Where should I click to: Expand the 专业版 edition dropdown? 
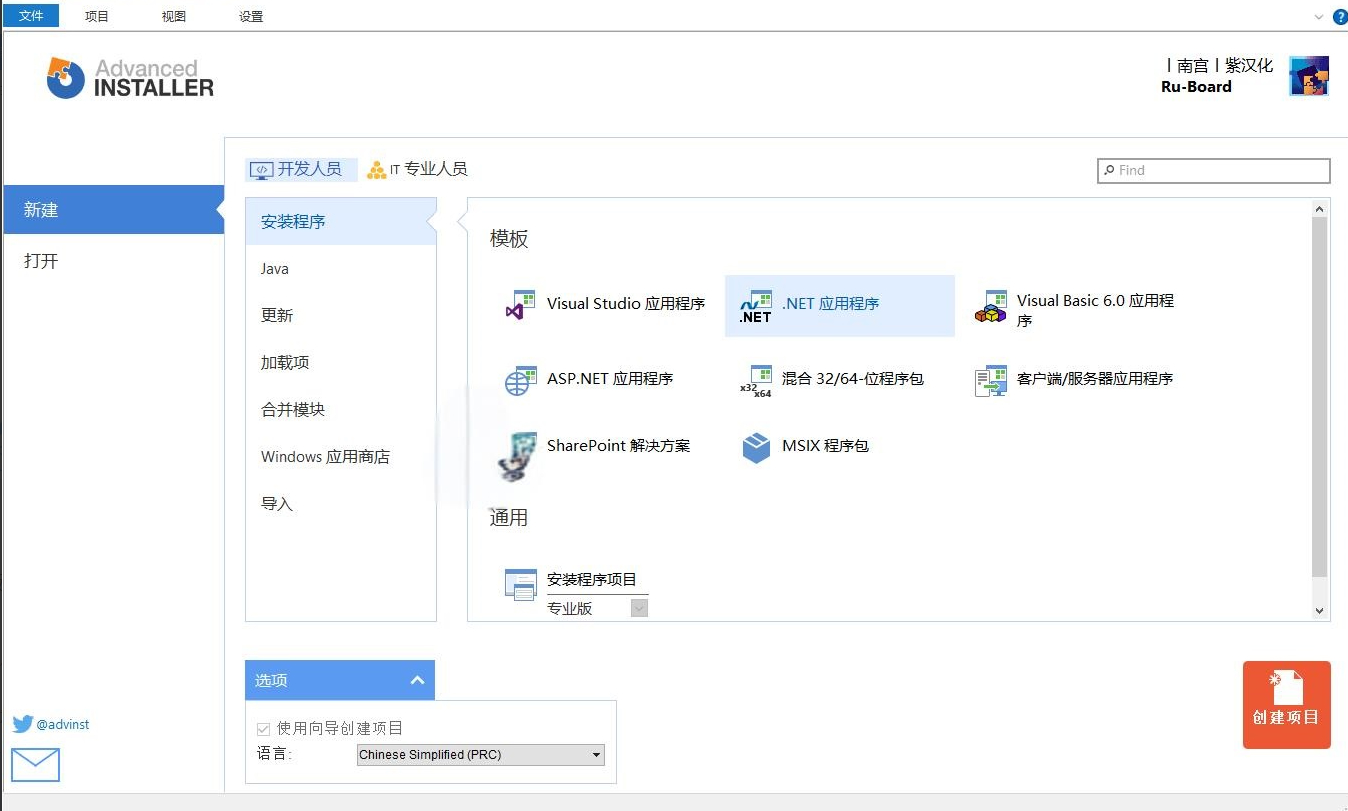[639, 608]
